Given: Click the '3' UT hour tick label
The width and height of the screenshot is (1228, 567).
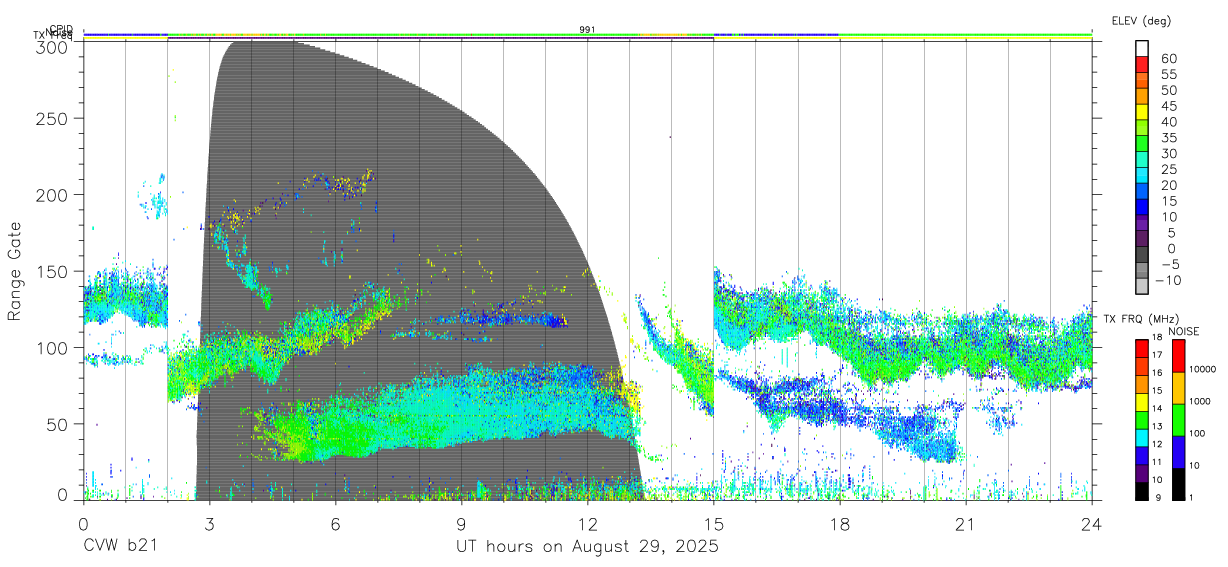Looking at the screenshot, I should pos(209,523).
